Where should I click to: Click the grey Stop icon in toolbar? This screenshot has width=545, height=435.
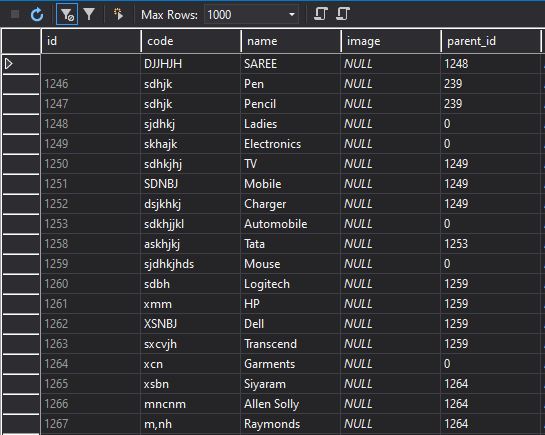pyautogui.click(x=15, y=14)
